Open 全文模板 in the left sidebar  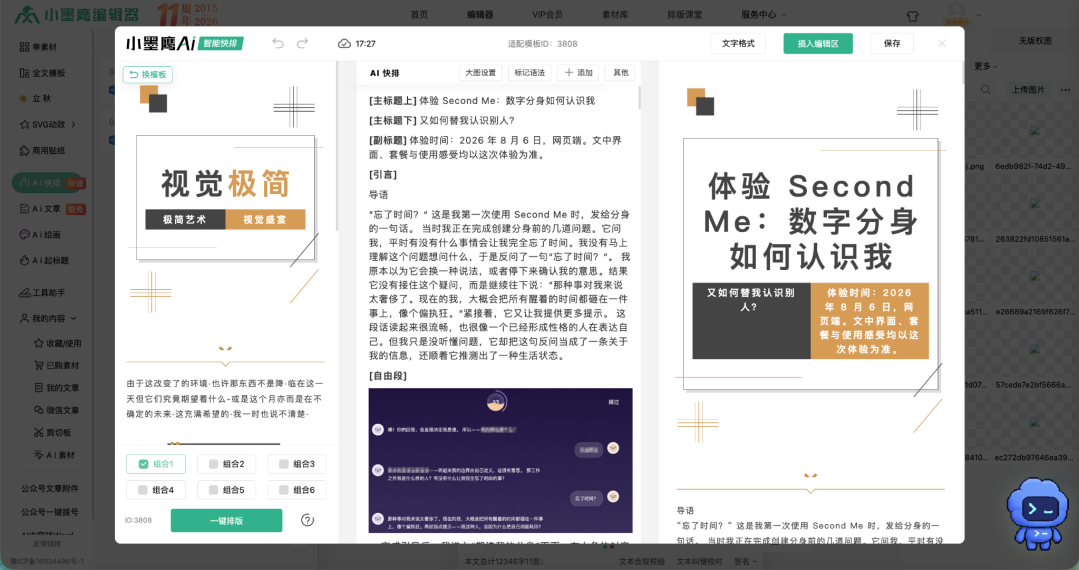coord(43,73)
